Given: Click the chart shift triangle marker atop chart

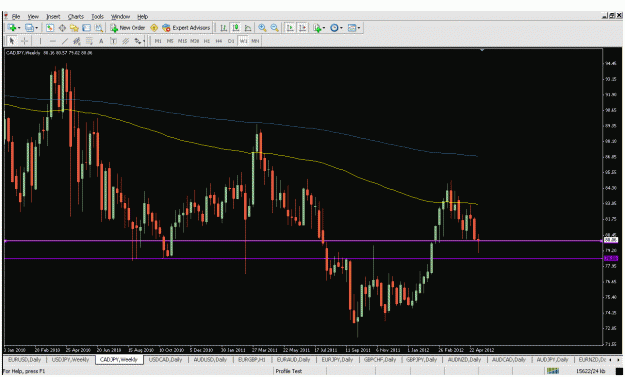Looking at the screenshot, I should tap(483, 50).
